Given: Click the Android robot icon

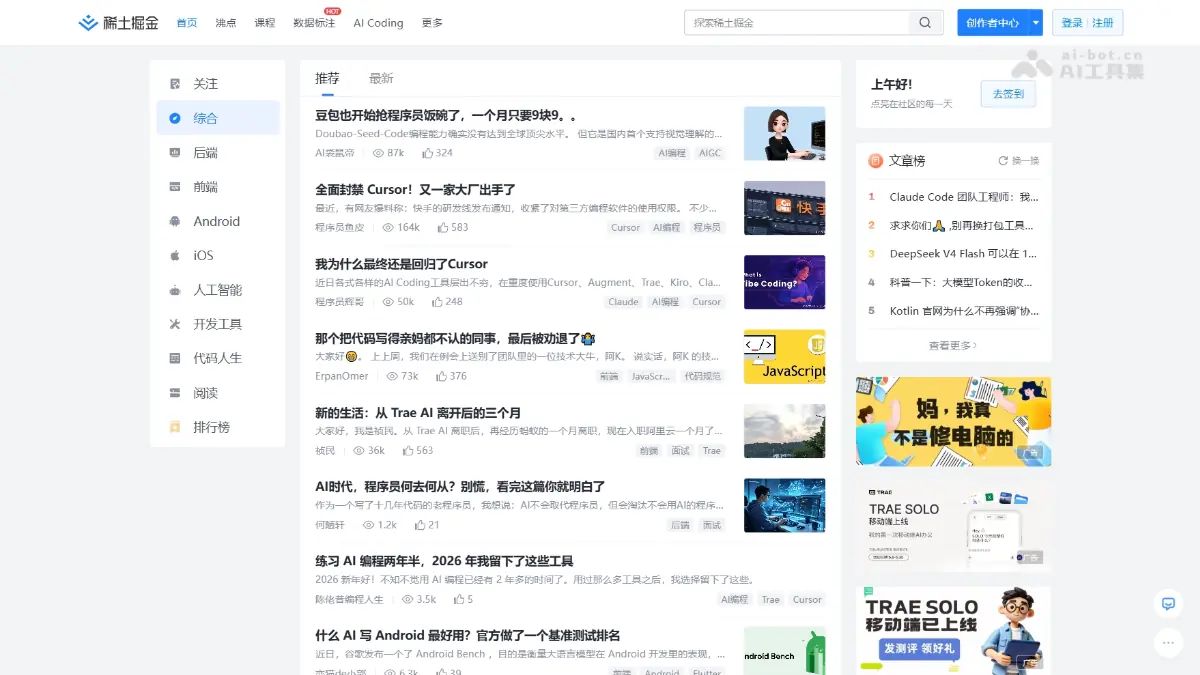Looking at the screenshot, I should click(x=175, y=221).
